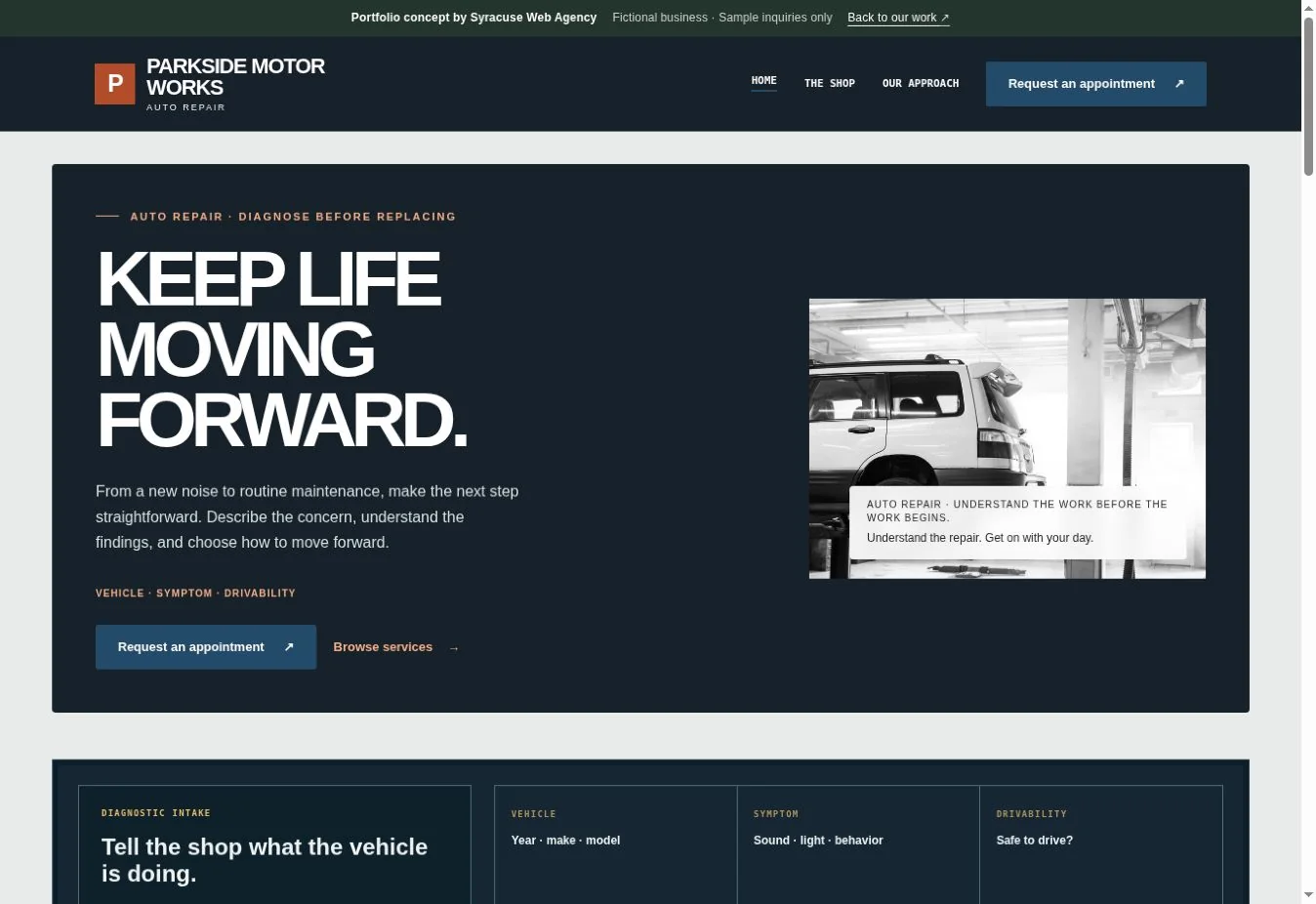The height and width of the screenshot is (904, 1316).
Task: Click 'Fictional business · Sample inquiries only' text
Action: click(x=722, y=18)
